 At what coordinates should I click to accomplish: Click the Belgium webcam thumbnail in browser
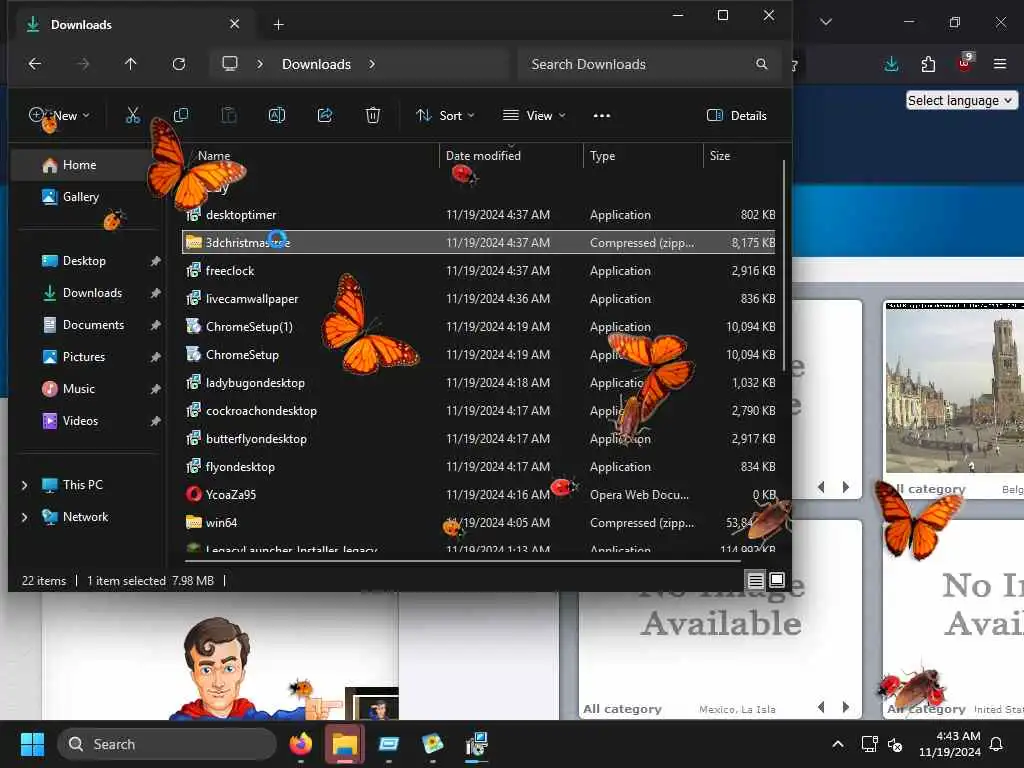click(x=954, y=388)
